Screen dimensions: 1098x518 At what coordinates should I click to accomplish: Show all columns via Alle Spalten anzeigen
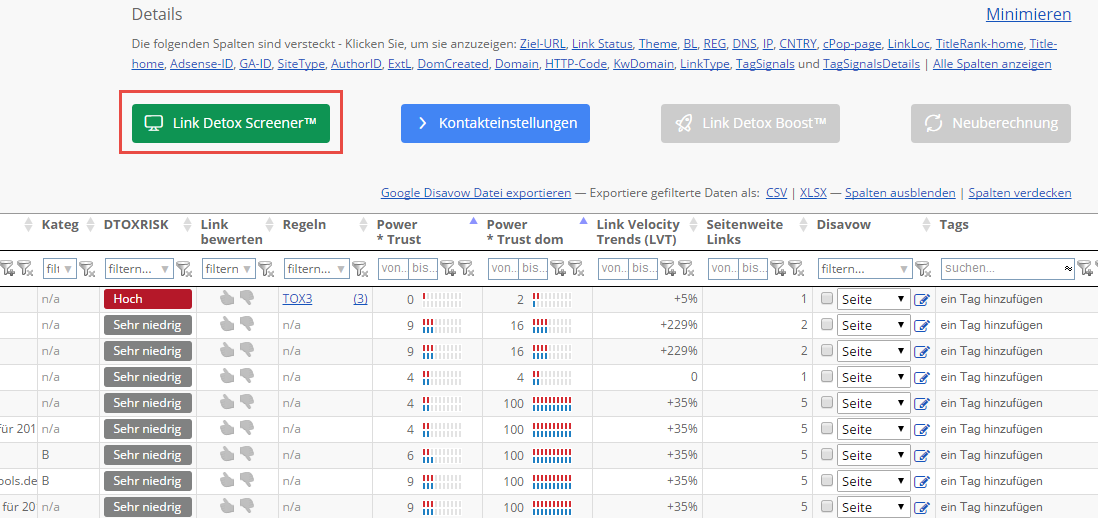pos(992,64)
